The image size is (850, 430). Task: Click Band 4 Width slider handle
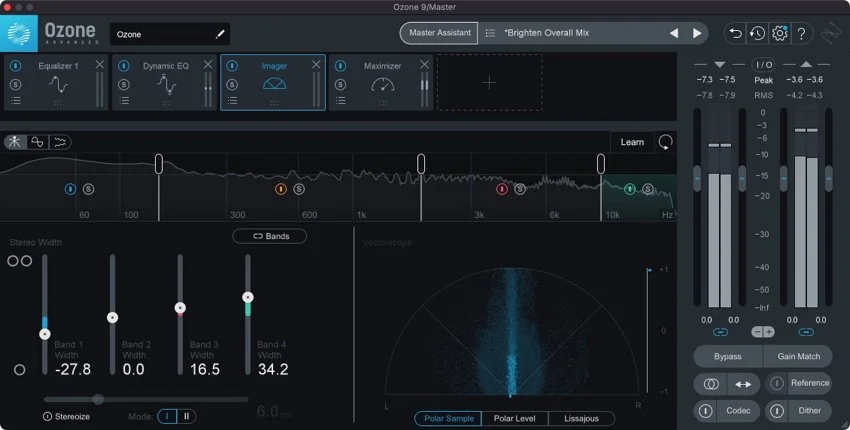248,297
